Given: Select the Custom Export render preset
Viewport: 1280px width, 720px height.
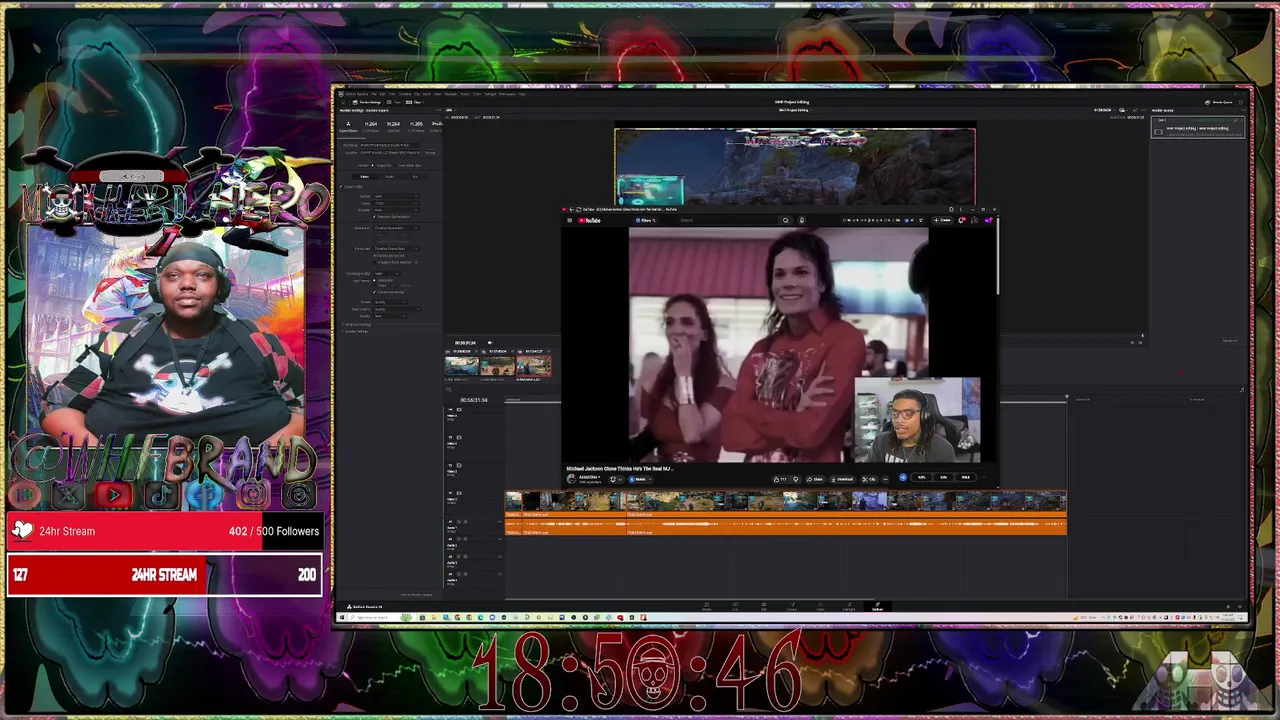Looking at the screenshot, I should [348, 127].
